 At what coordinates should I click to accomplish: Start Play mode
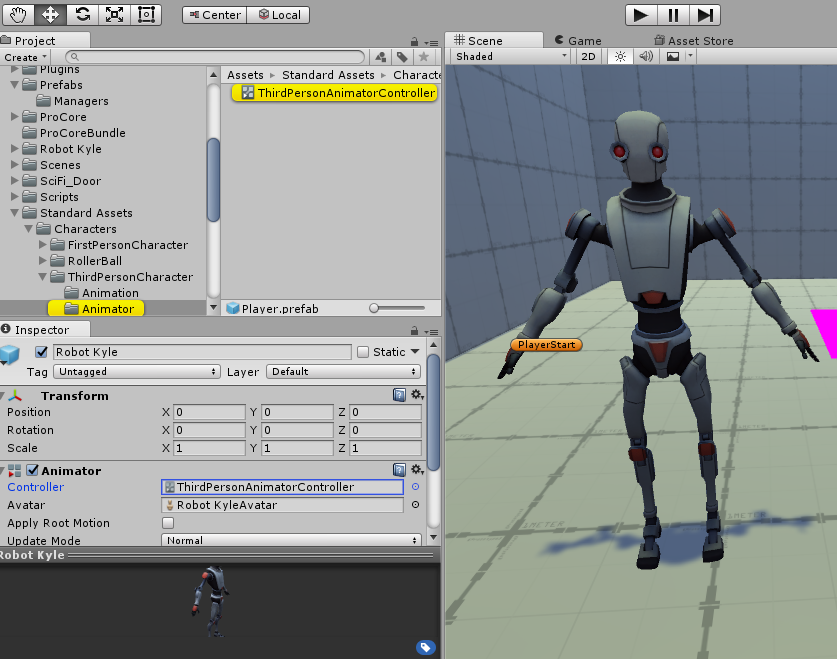[x=641, y=15]
